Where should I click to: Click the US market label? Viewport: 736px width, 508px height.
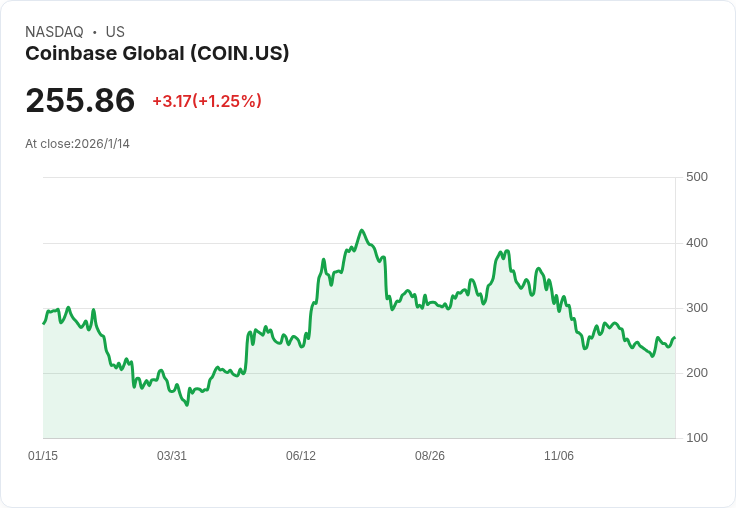point(115,32)
